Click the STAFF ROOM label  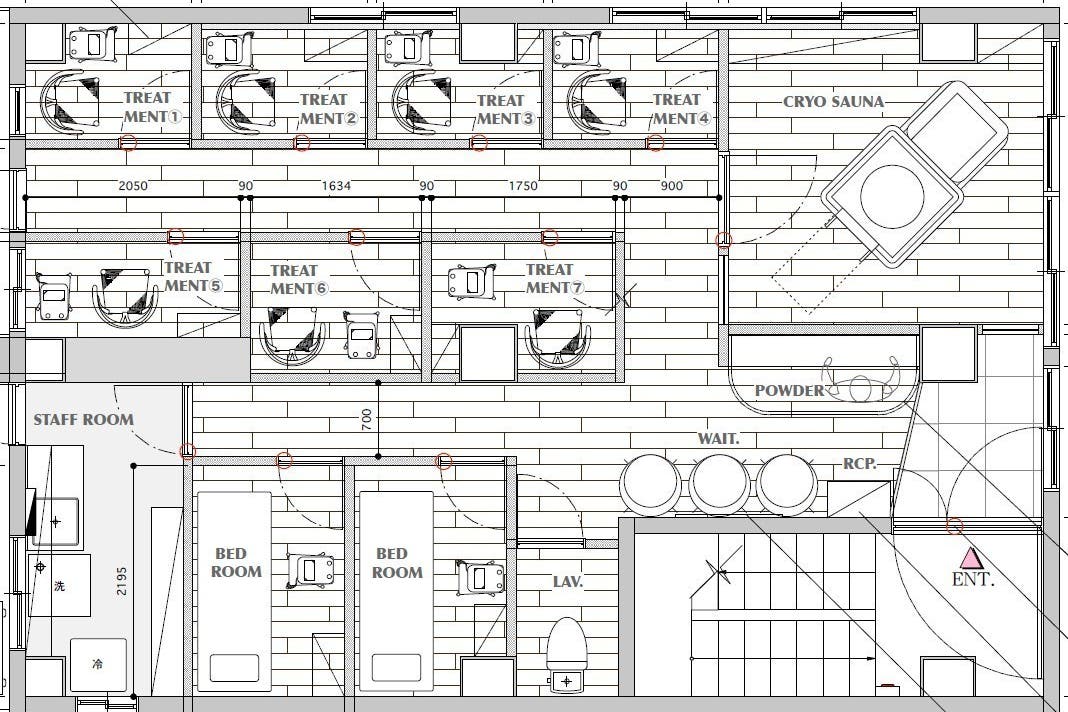[83, 420]
